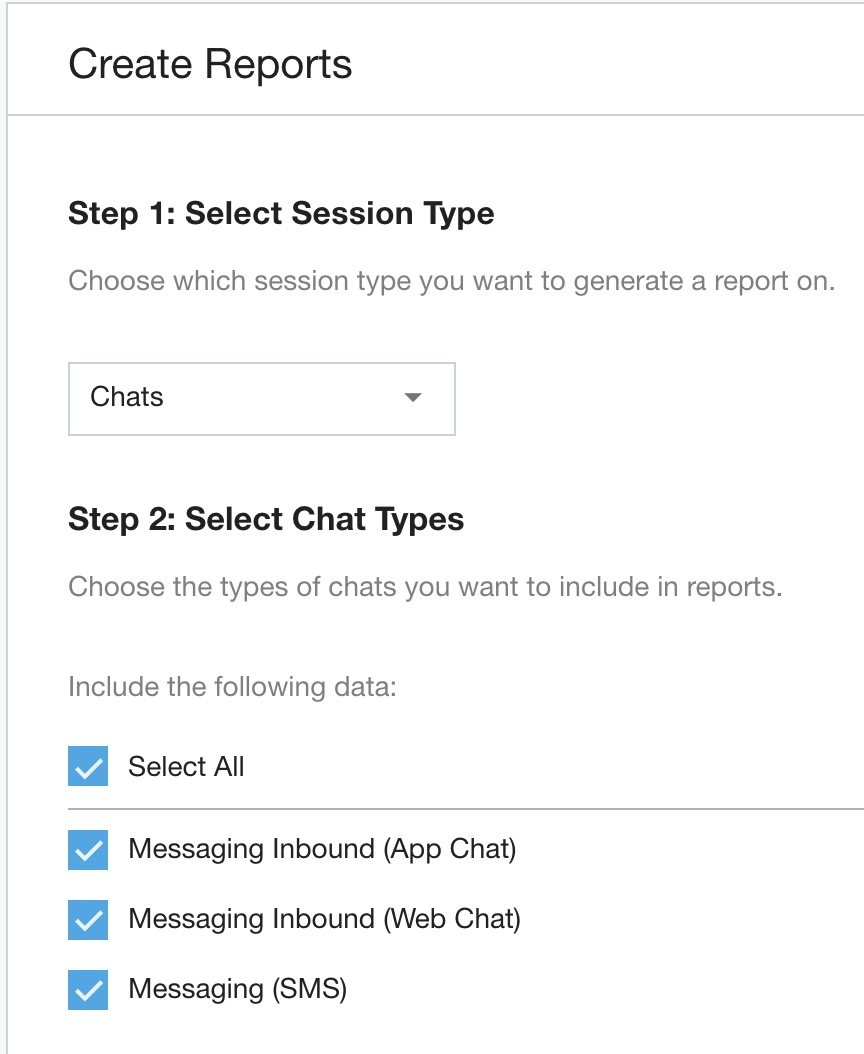Viewport: 864px width, 1054px height.
Task: Click the divider line below Select All
Action: pyautogui.click(x=465, y=808)
